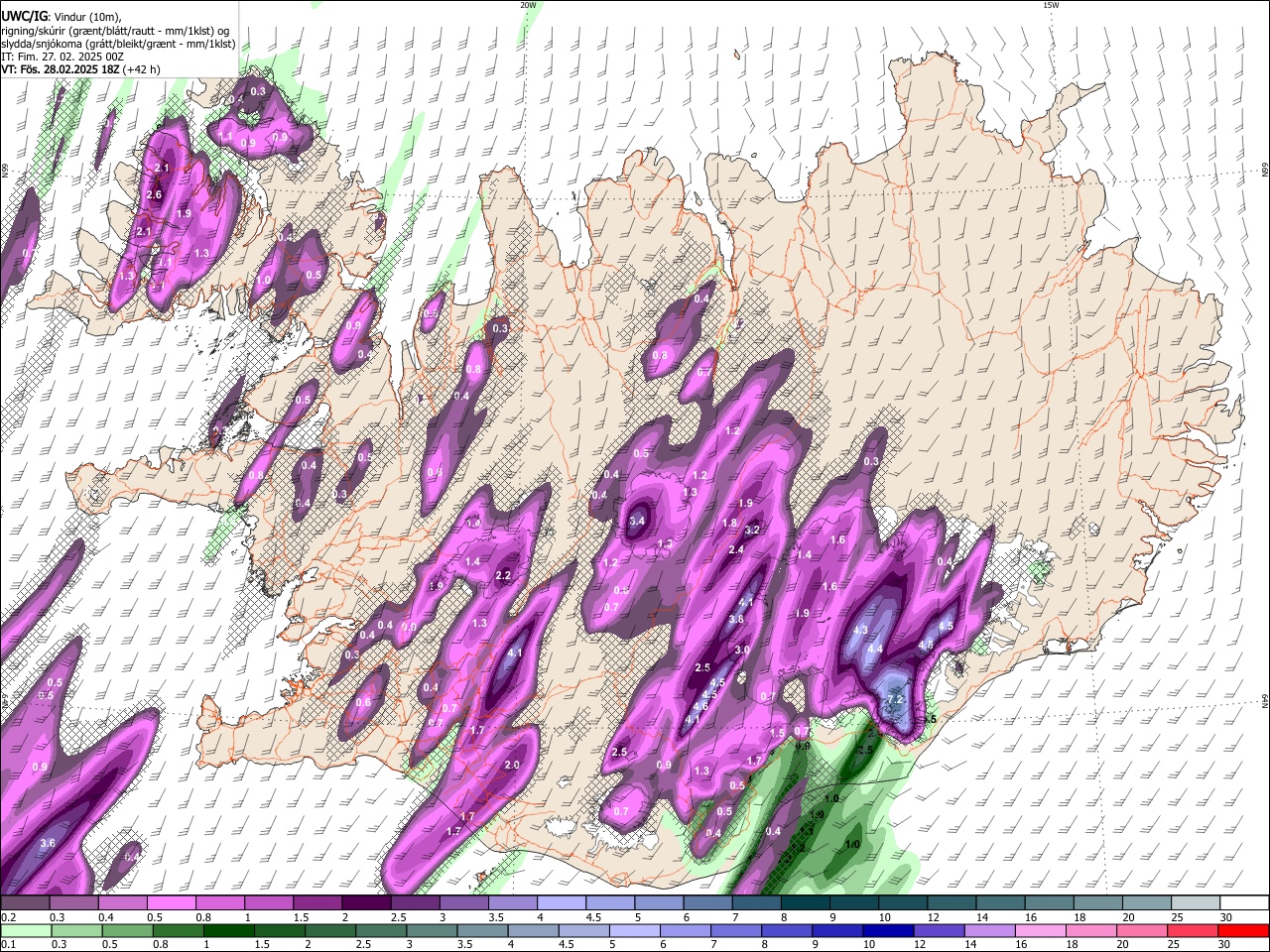
Task: Click the 'IT: Fim. 27. 02. 2025 00Z' line
Action: (63, 57)
